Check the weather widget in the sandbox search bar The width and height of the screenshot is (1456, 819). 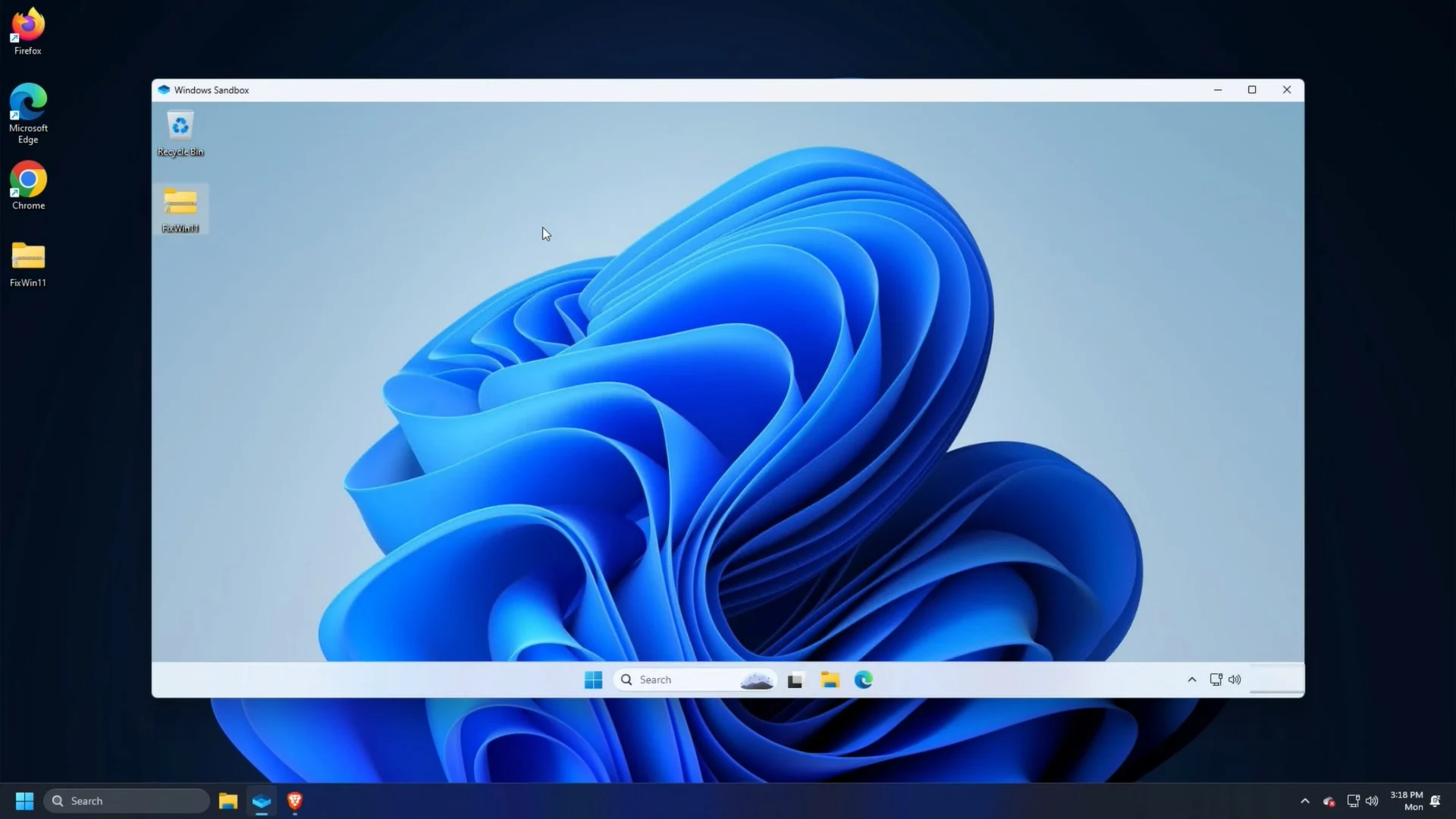(x=755, y=679)
